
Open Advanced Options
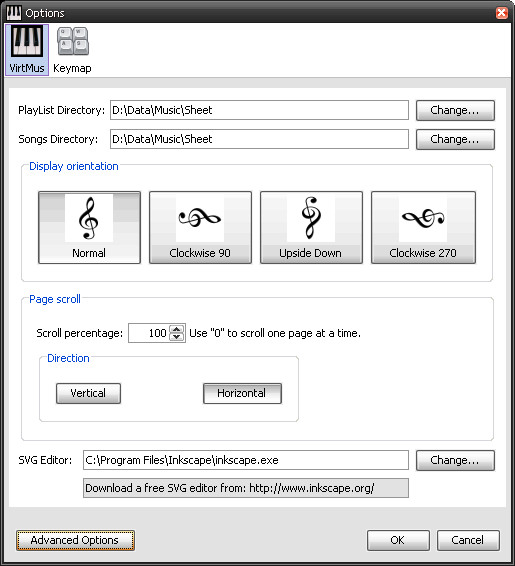coord(75,540)
